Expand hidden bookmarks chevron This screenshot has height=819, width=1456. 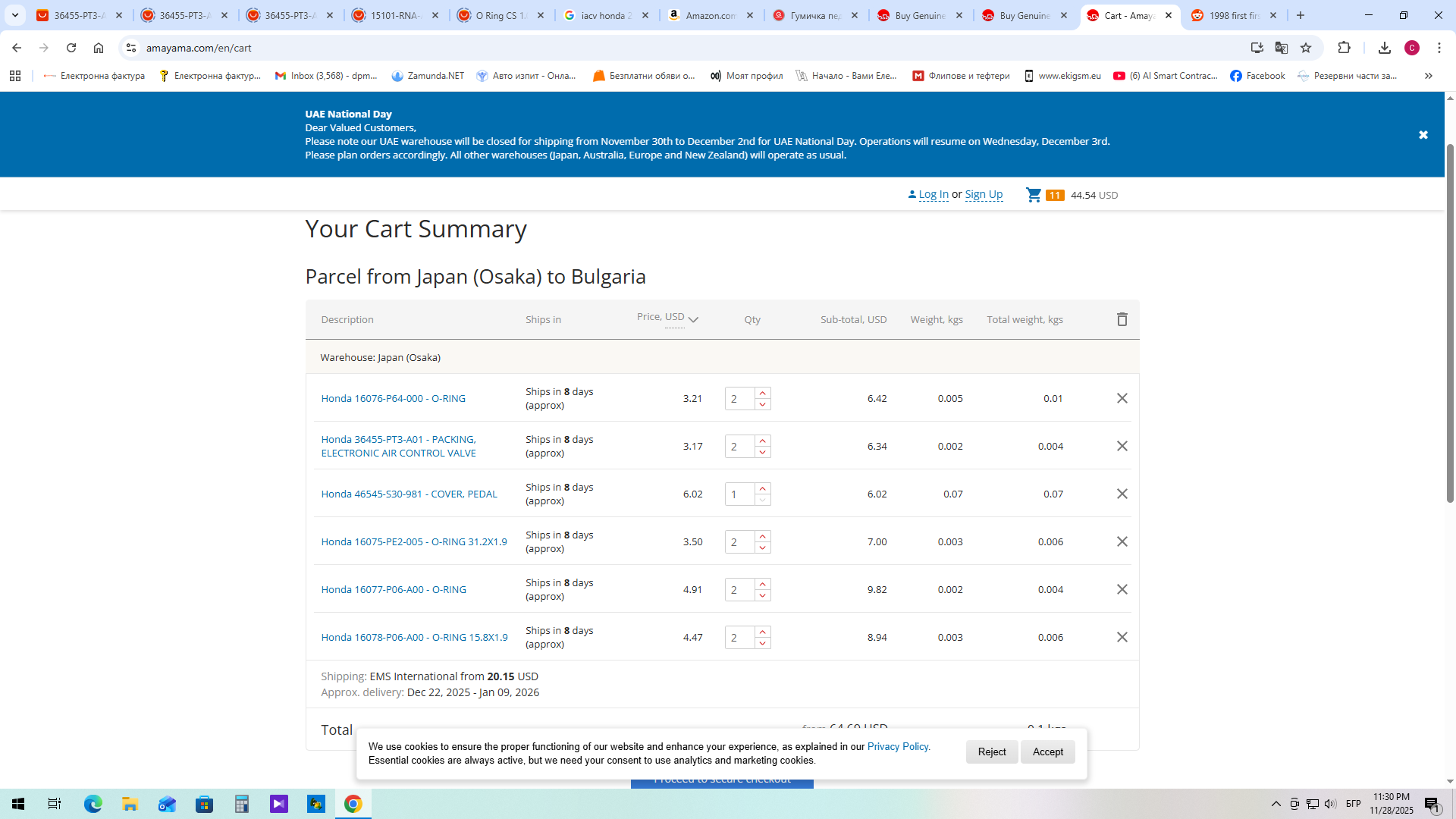coord(1428,76)
